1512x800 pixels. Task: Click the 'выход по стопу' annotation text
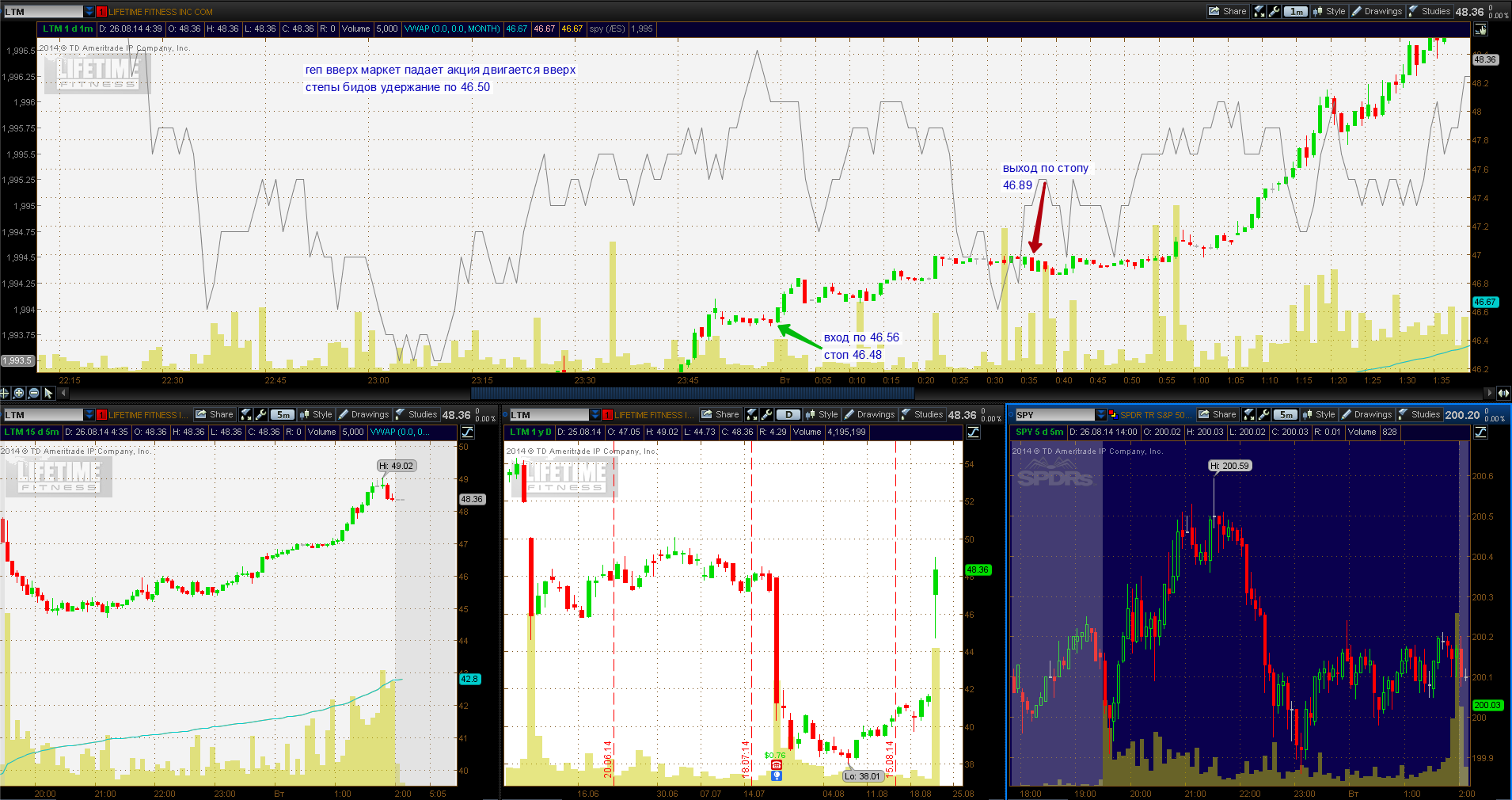point(1046,168)
